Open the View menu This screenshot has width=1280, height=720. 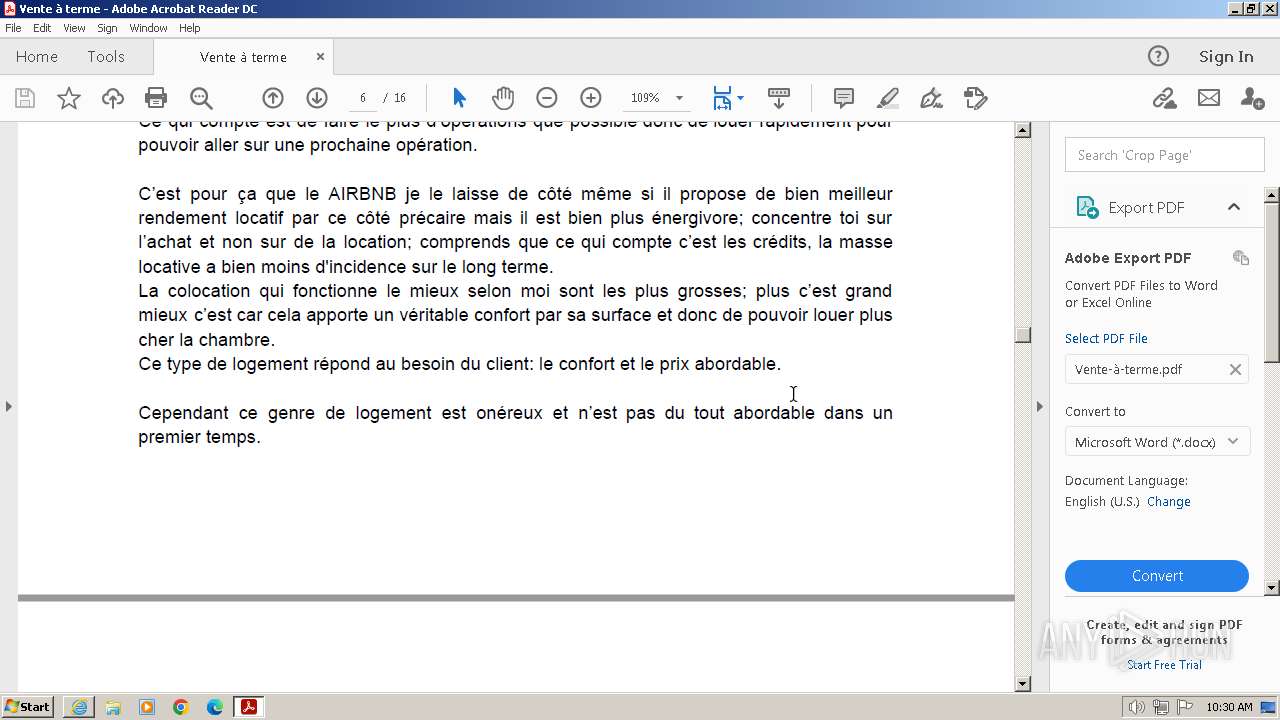[74, 28]
